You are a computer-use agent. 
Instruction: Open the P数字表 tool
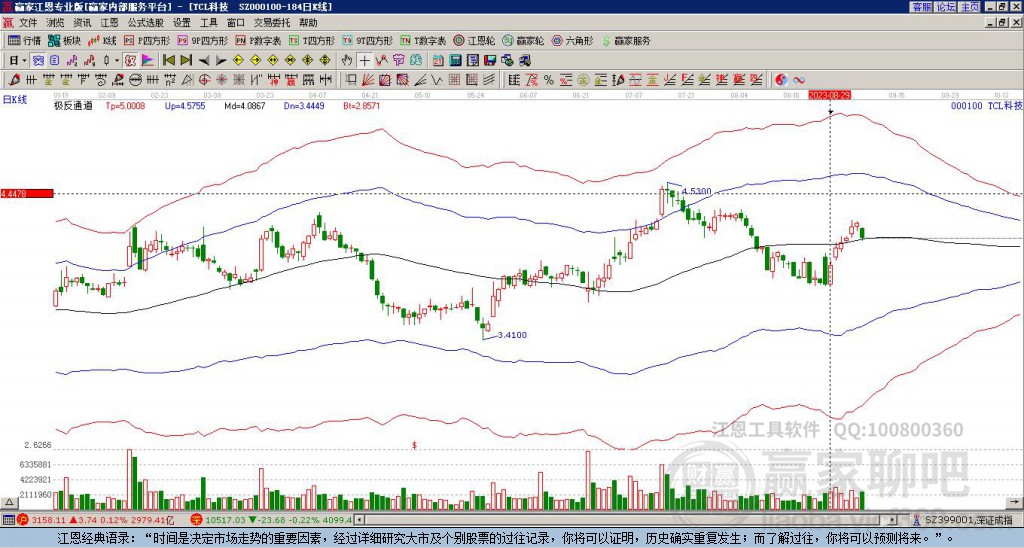259,41
